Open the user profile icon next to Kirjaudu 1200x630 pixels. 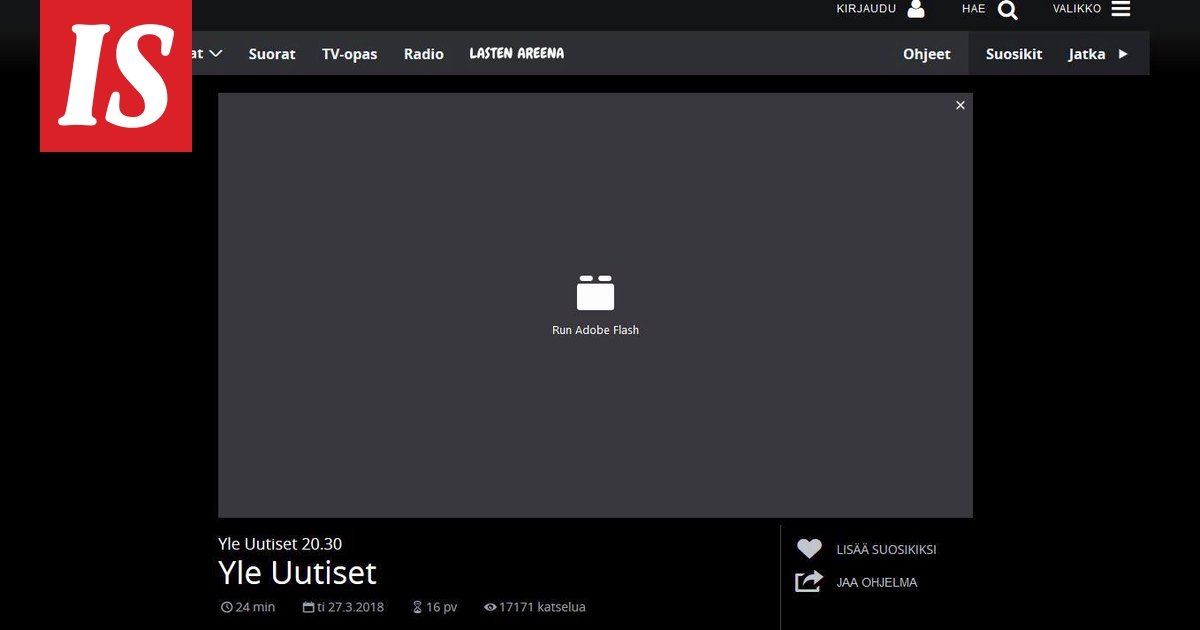pyautogui.click(x=916, y=9)
